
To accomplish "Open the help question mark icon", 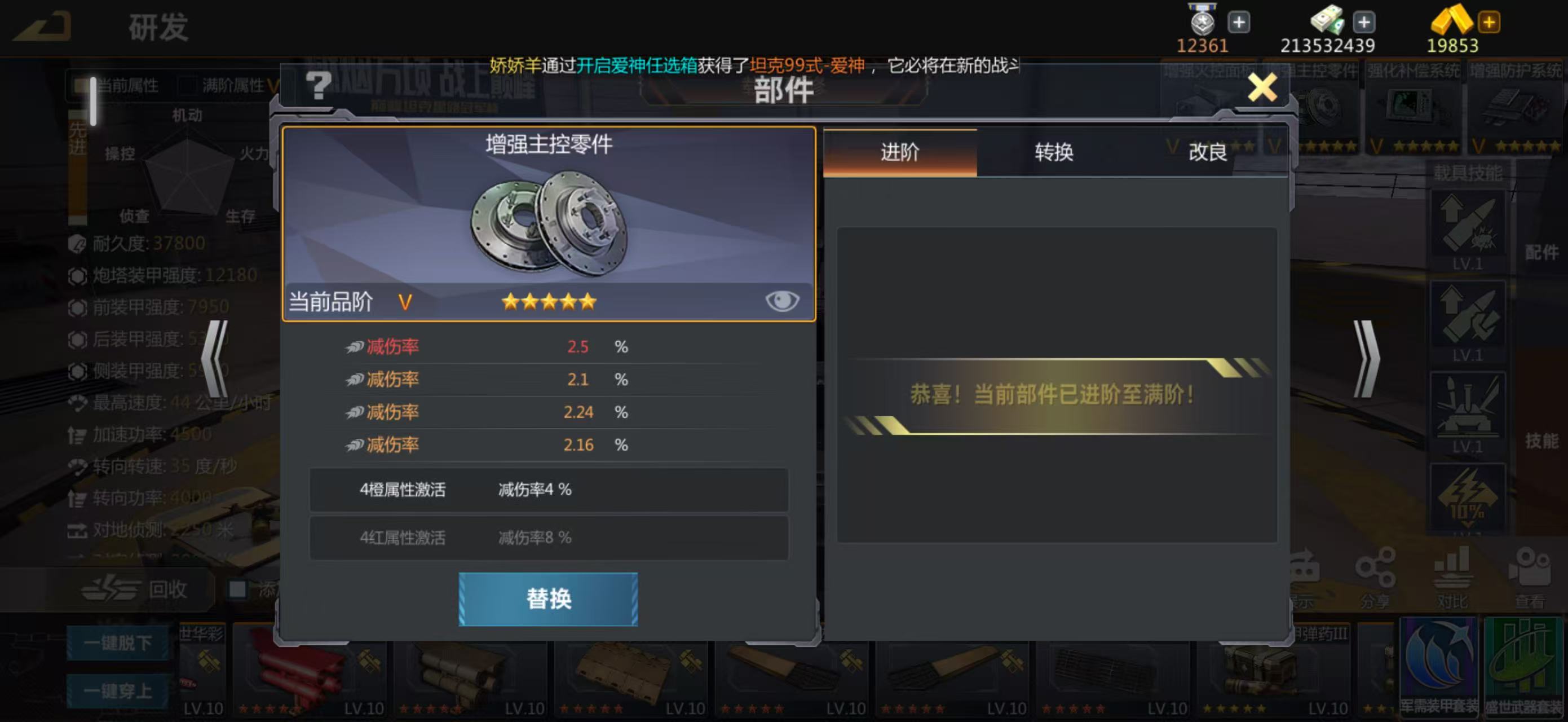I will coord(318,86).
